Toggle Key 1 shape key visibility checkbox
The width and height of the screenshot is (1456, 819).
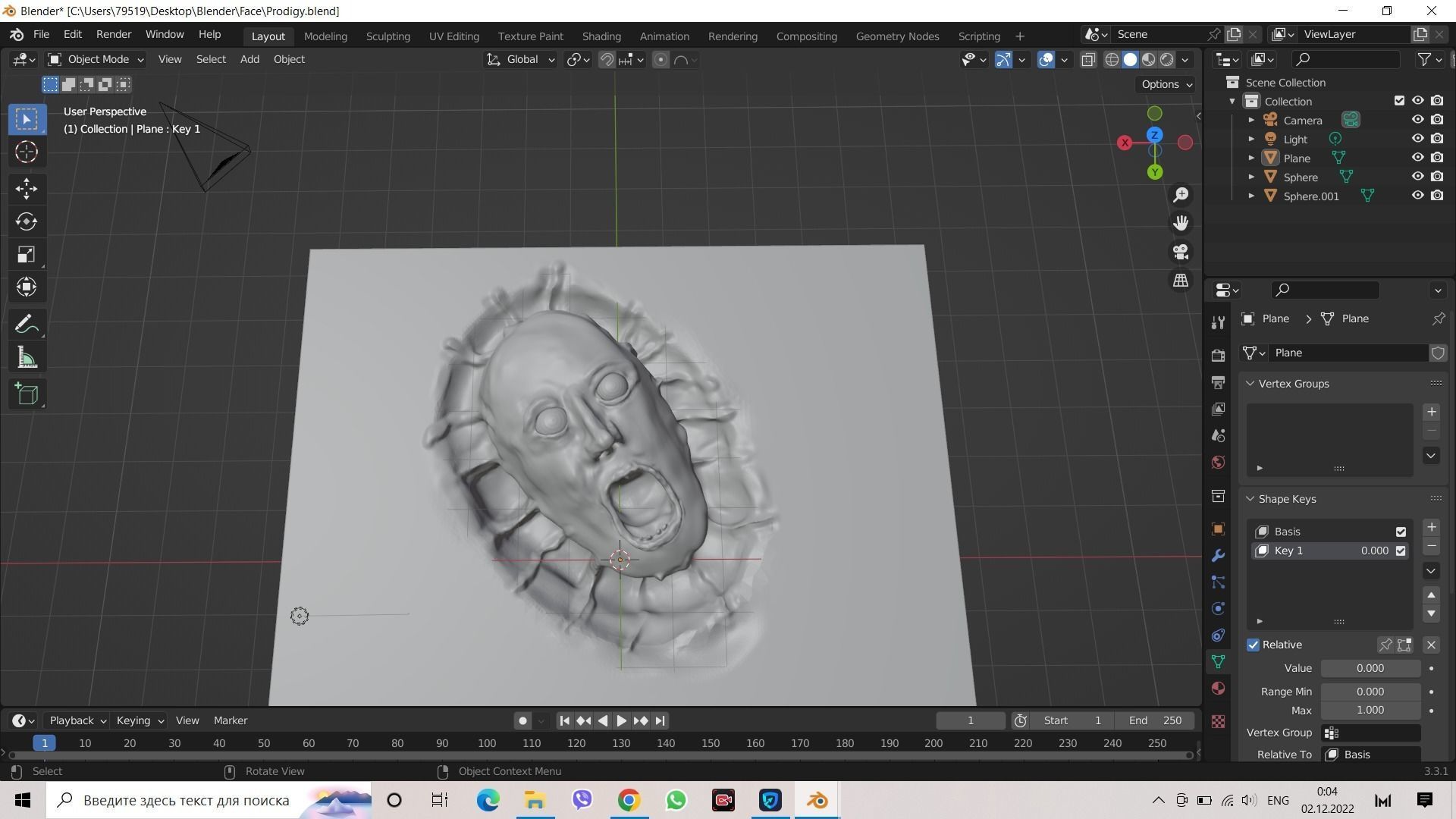tap(1400, 551)
